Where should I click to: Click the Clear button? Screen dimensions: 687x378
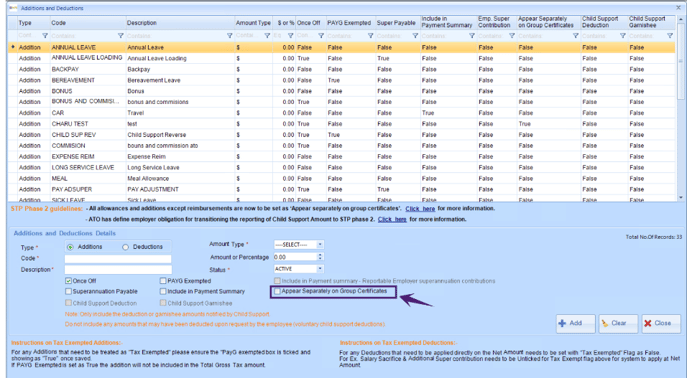[618, 323]
